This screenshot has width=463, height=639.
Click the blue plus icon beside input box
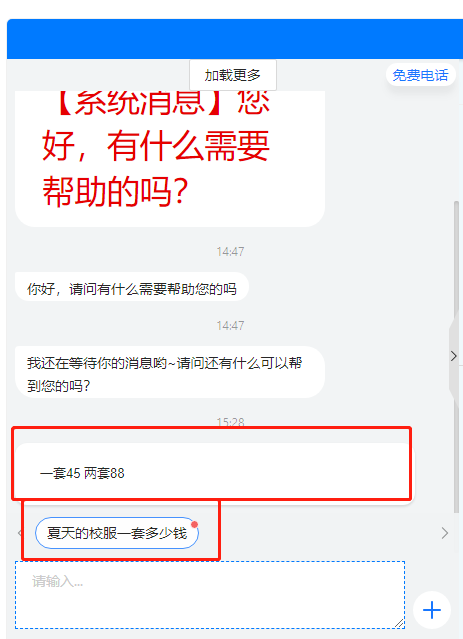point(432,610)
